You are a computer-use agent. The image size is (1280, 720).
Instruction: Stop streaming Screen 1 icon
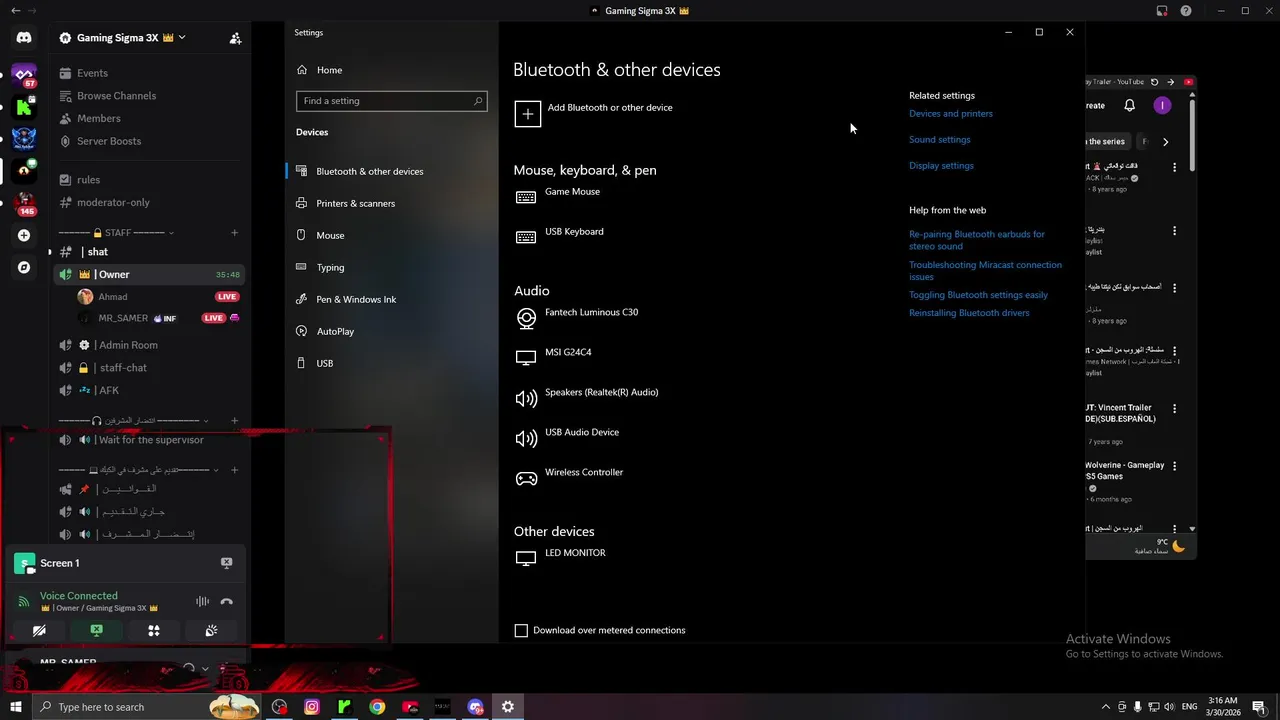pos(226,563)
